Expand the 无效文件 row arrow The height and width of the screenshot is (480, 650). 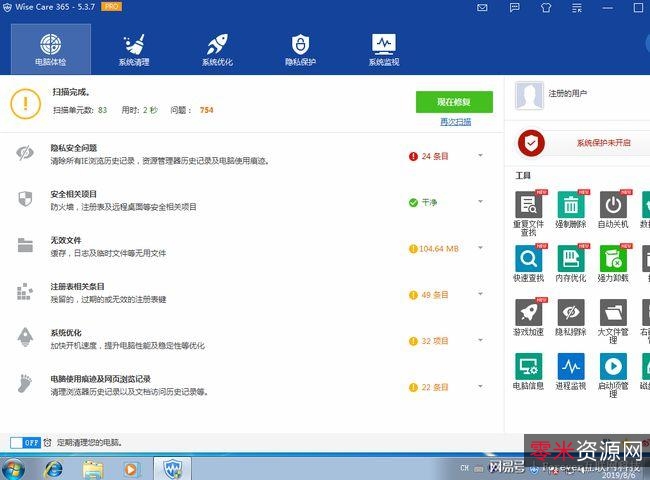coord(480,248)
